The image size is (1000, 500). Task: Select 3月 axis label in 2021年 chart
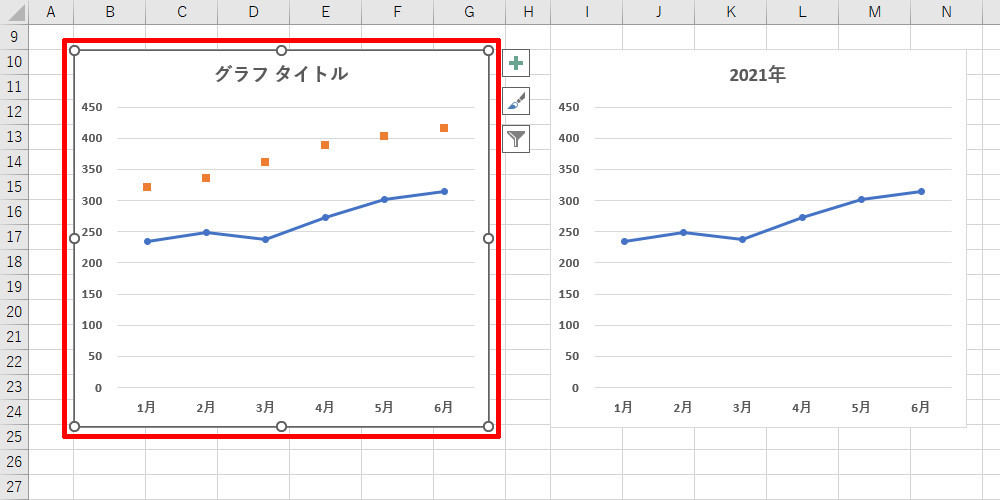click(x=742, y=407)
